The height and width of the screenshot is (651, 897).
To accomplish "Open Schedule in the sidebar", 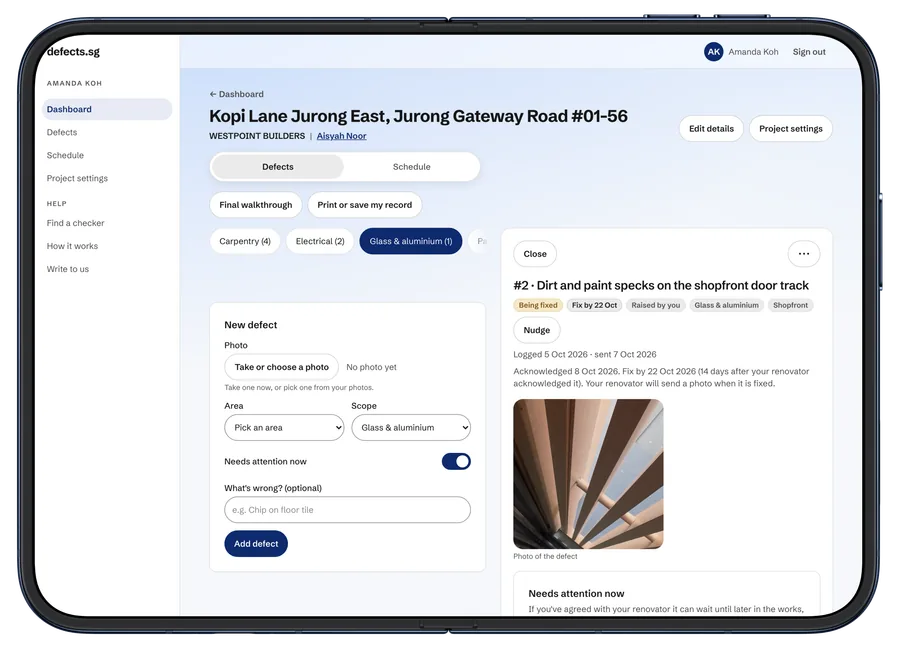I will click(x=65, y=155).
